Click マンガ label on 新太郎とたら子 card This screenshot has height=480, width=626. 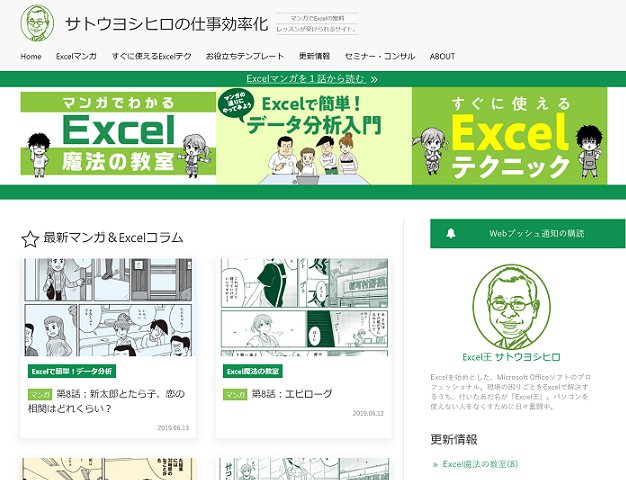[40, 395]
